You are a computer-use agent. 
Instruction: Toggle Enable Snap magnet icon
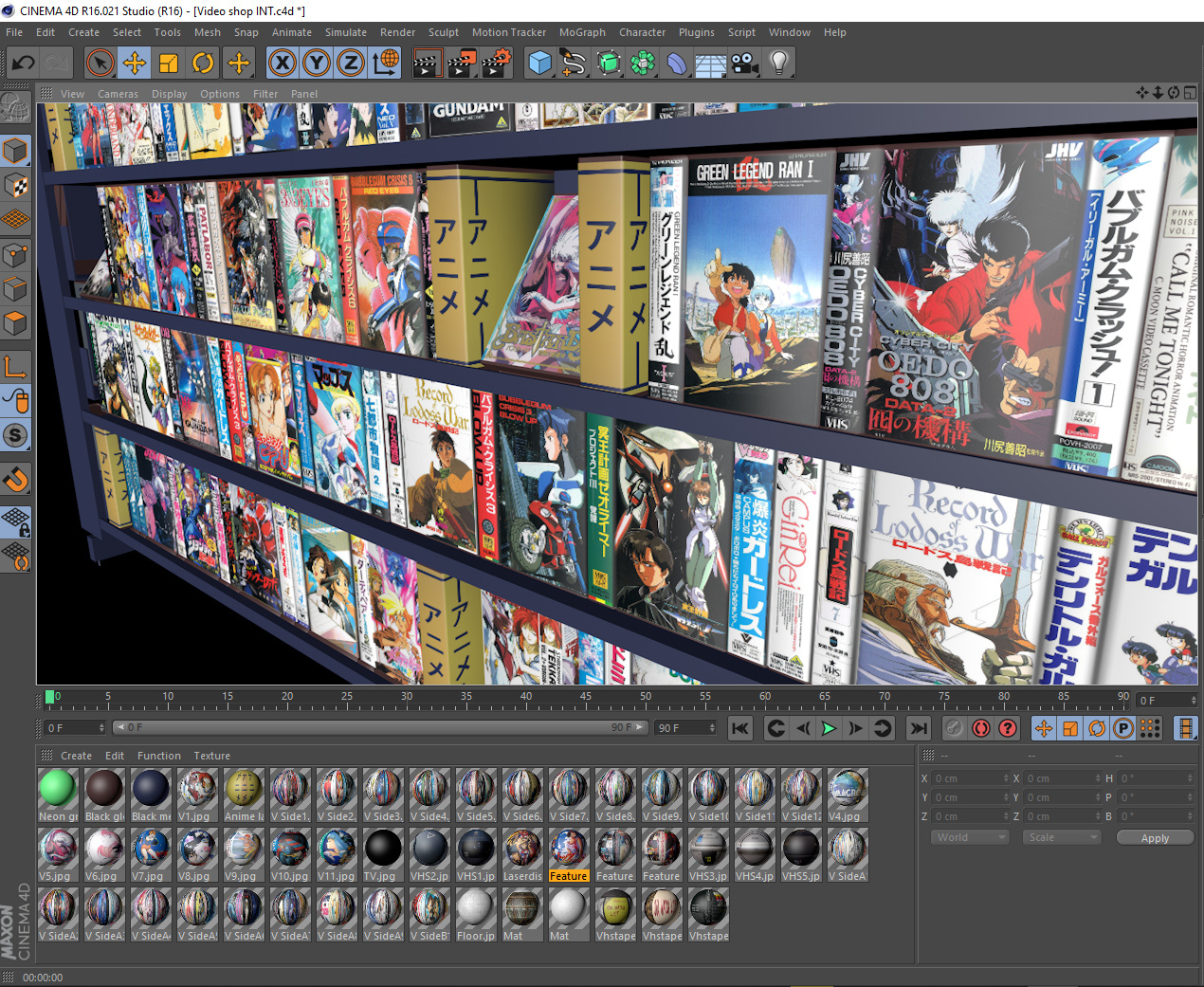tap(16, 479)
